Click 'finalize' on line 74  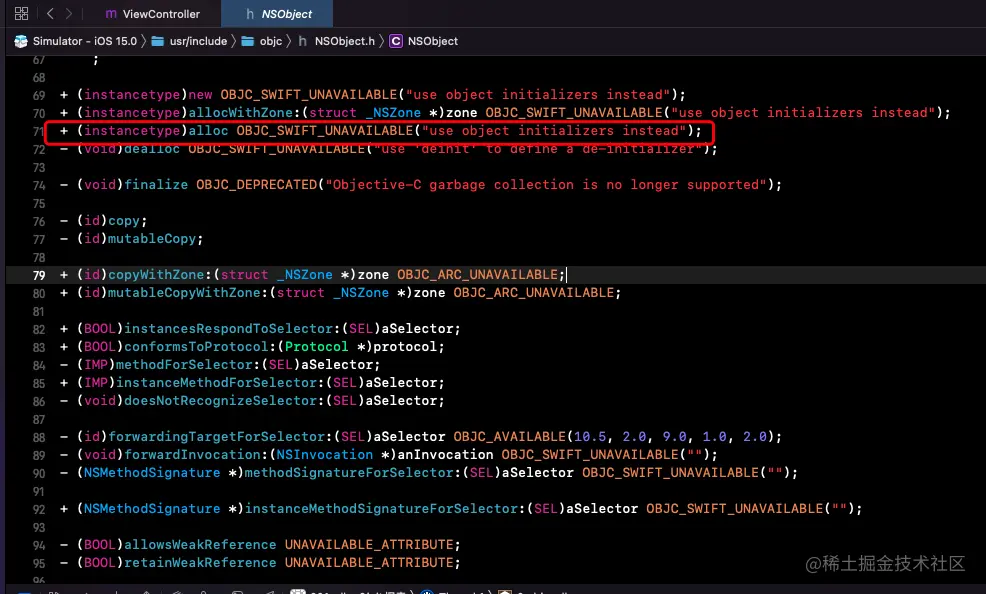tap(156, 185)
